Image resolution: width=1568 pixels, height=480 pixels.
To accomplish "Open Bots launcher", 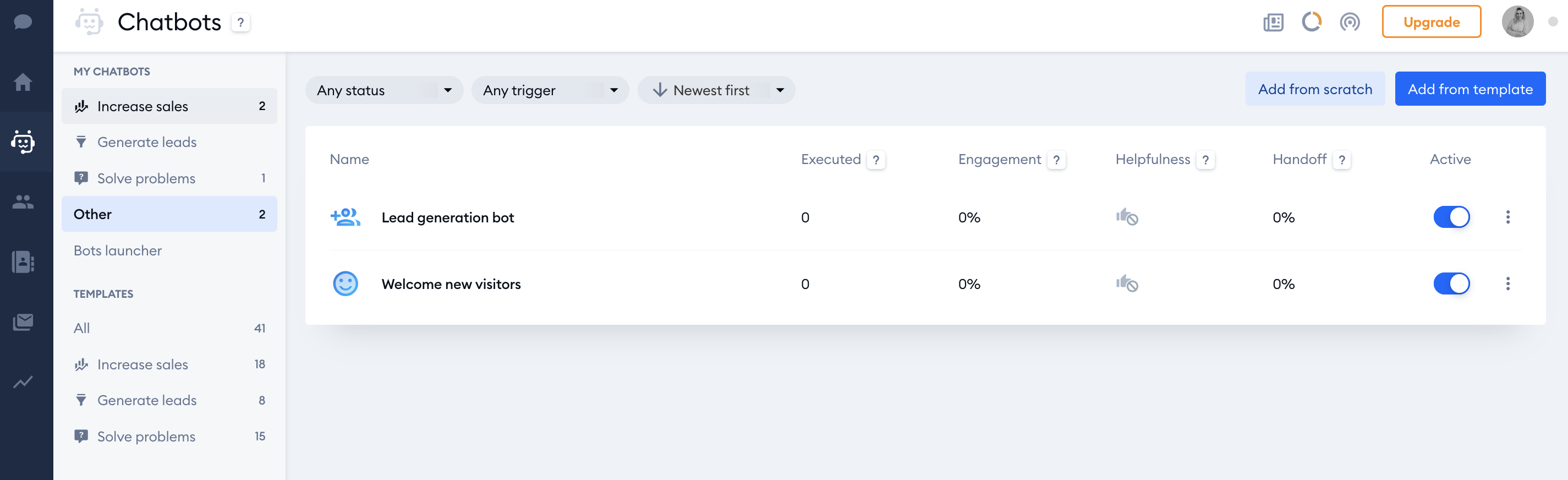I will coord(169,250).
